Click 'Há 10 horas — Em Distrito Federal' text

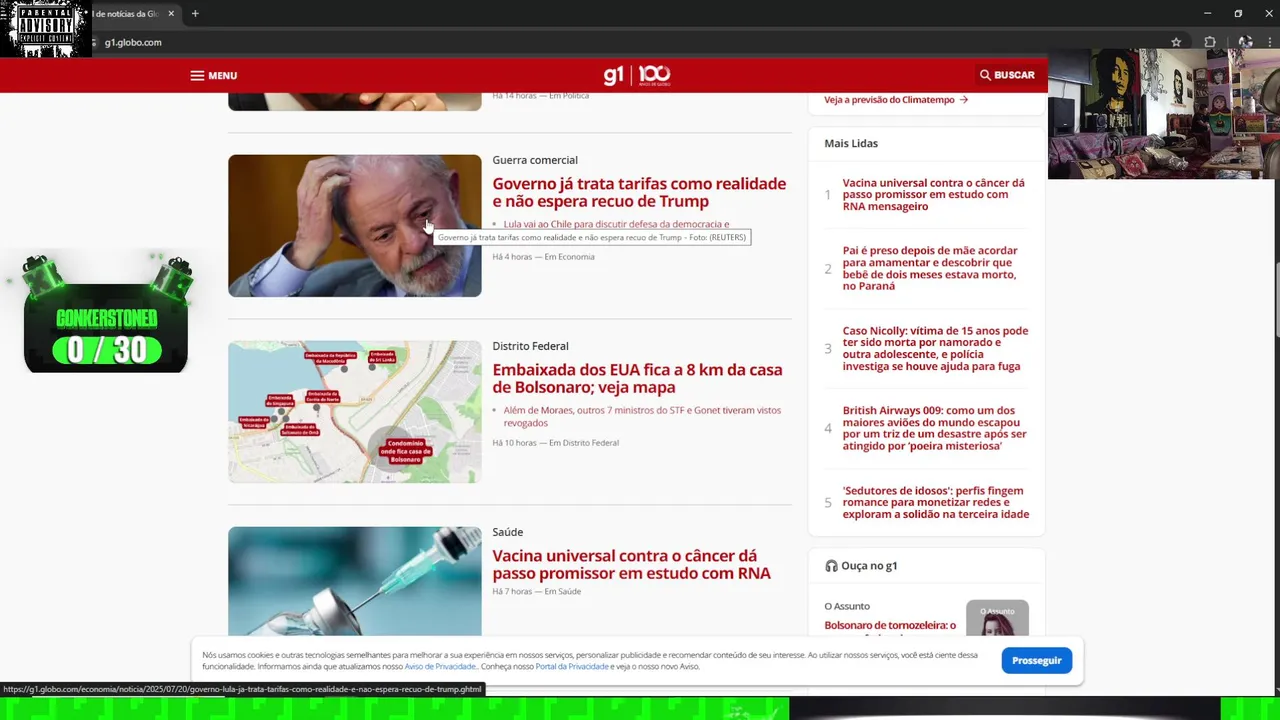point(555,443)
